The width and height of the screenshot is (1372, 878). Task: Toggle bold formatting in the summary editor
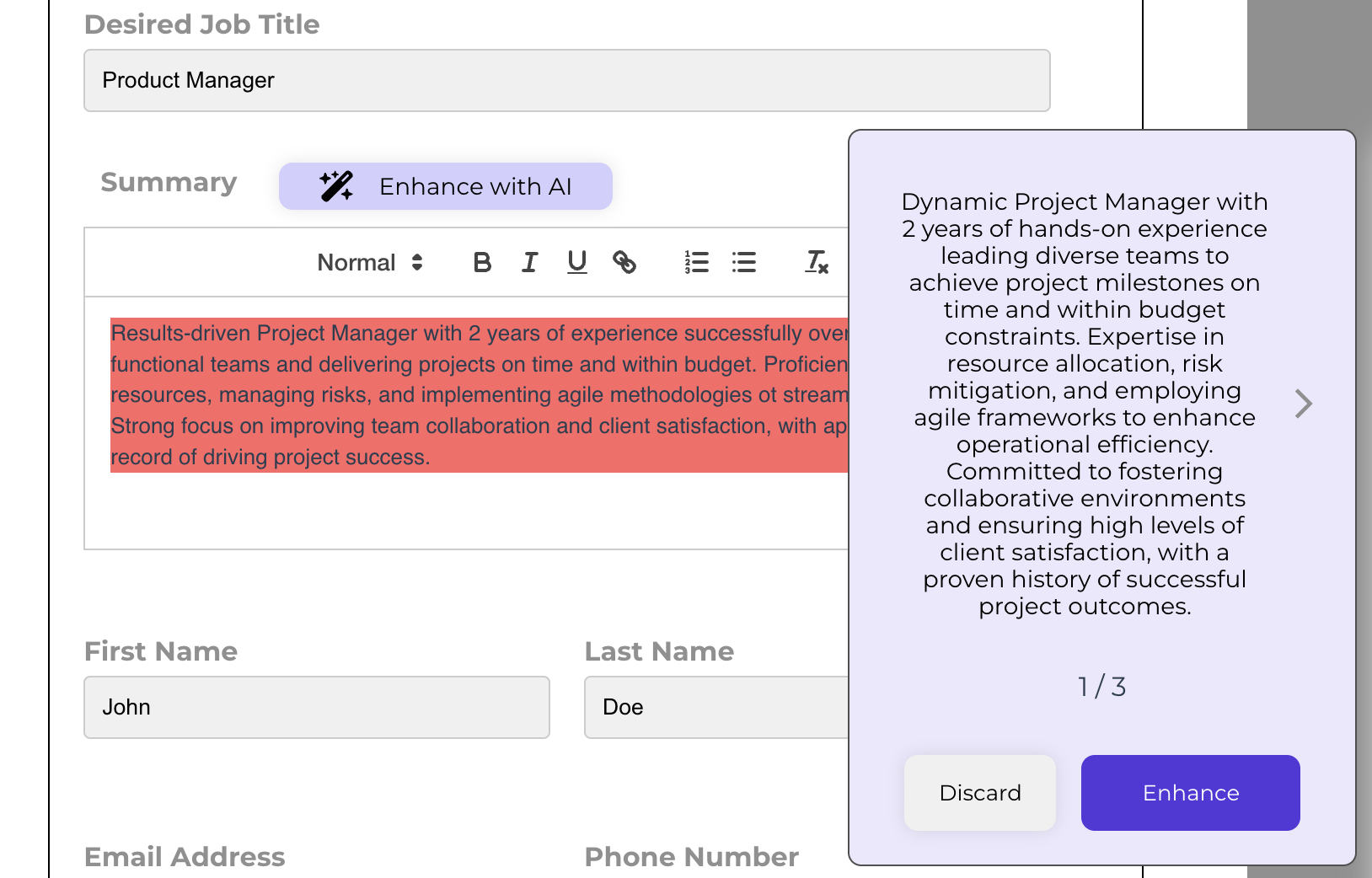[x=482, y=263]
